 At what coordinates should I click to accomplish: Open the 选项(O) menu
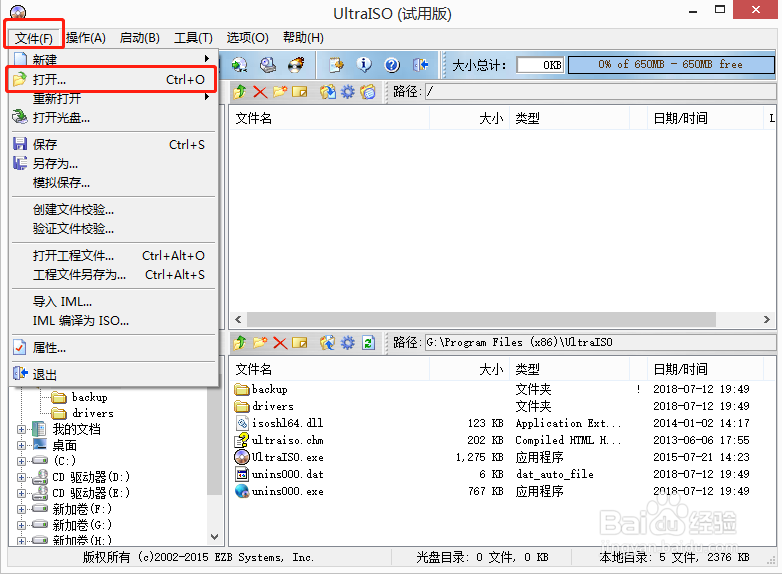point(247,38)
